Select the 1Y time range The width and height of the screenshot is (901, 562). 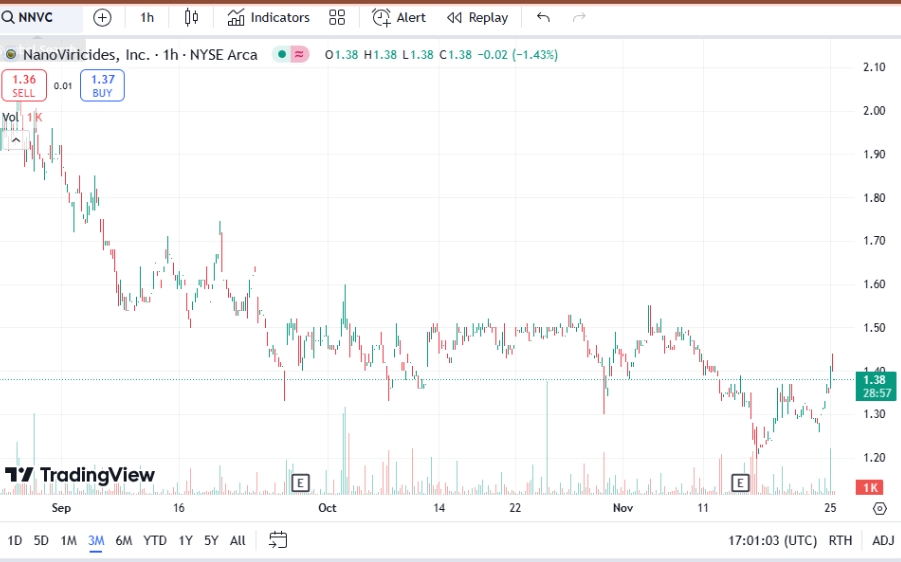pos(185,541)
